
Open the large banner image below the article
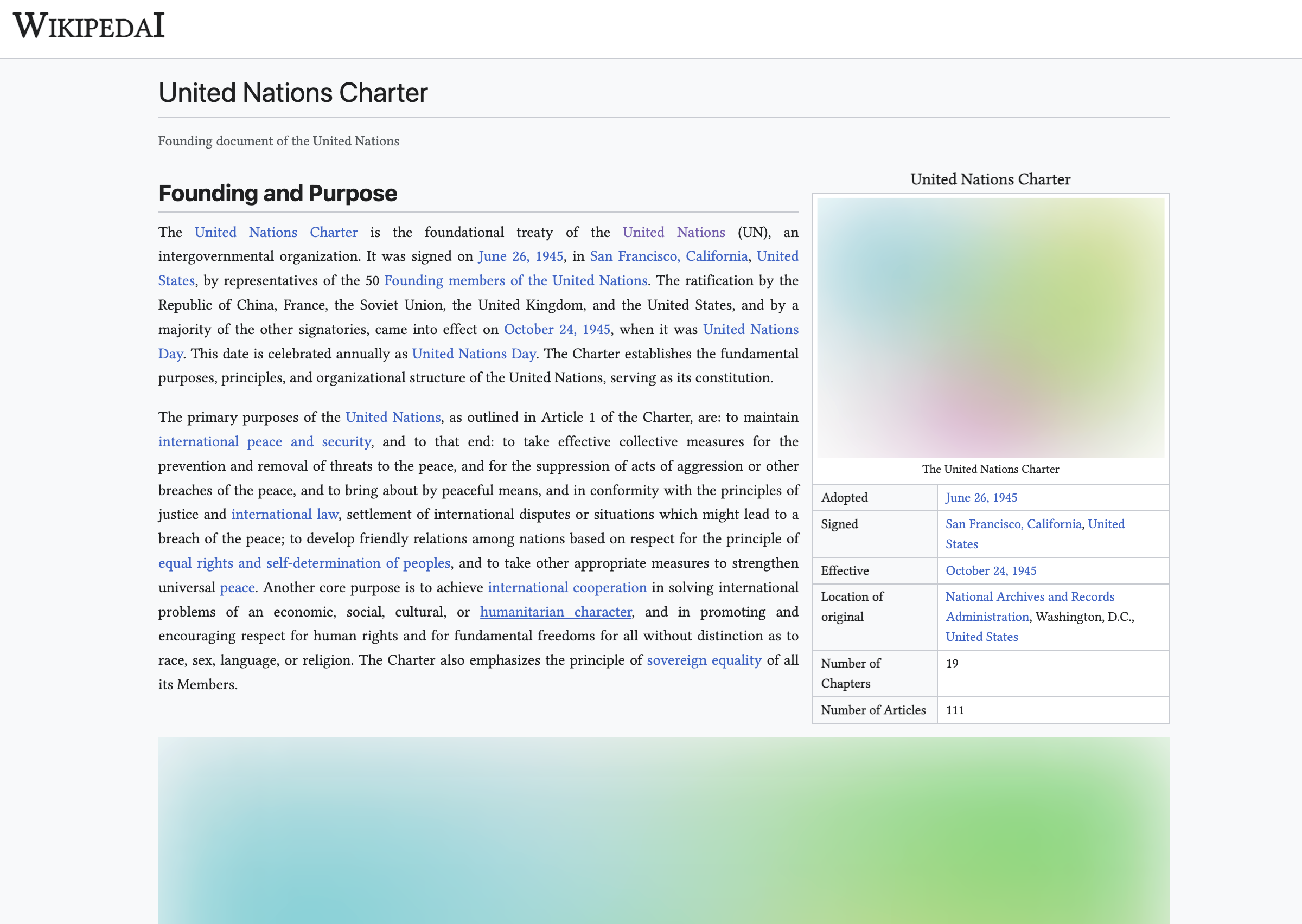[663, 831]
